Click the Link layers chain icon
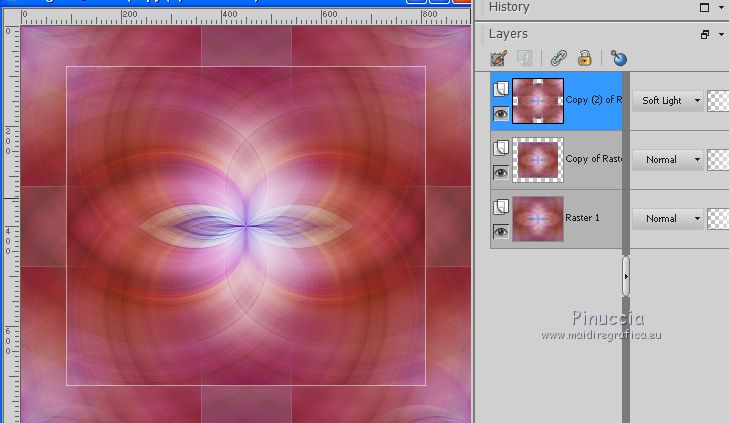Viewport: 729px width, 423px height. click(558, 59)
